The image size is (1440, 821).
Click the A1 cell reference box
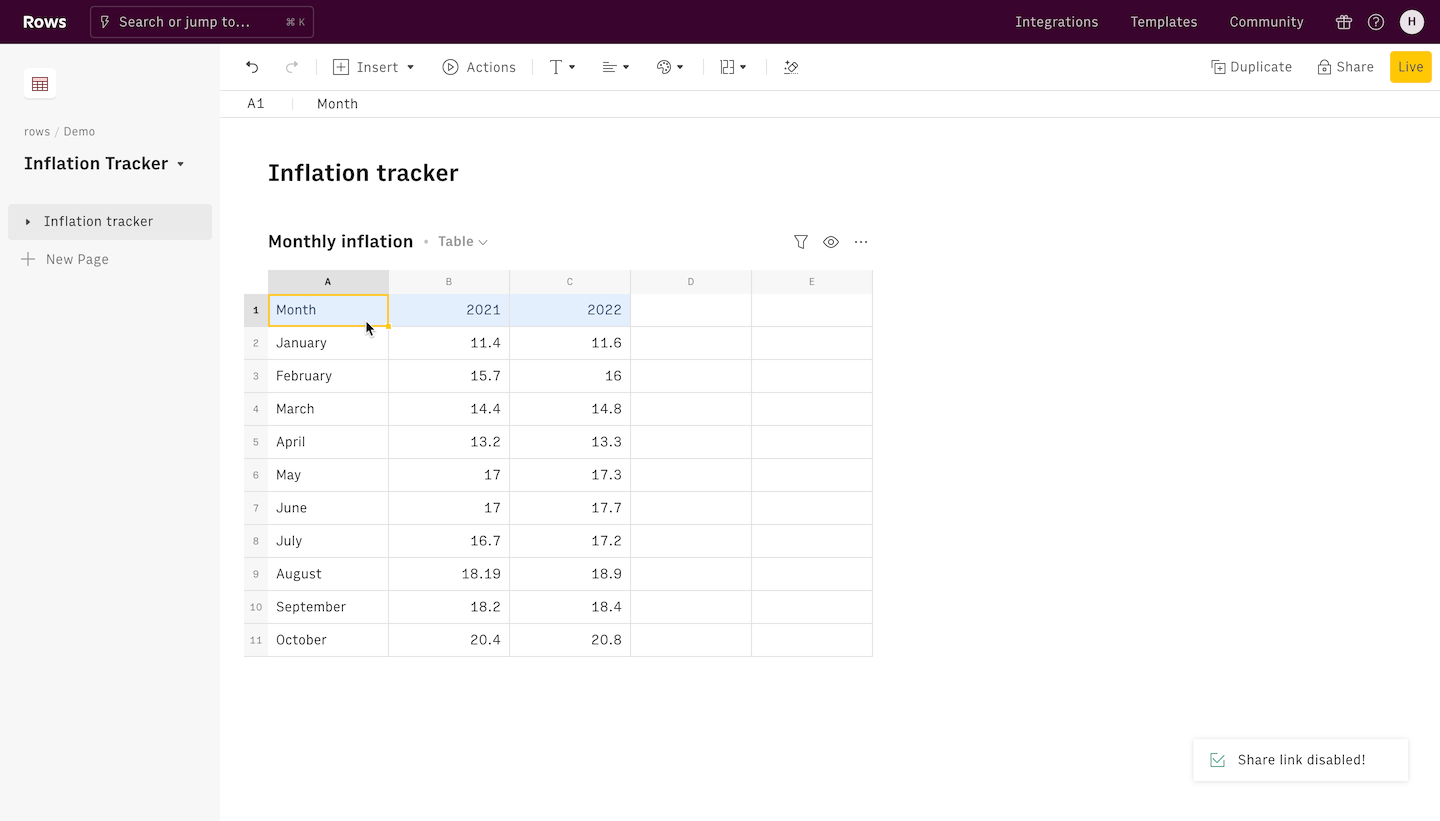point(256,104)
